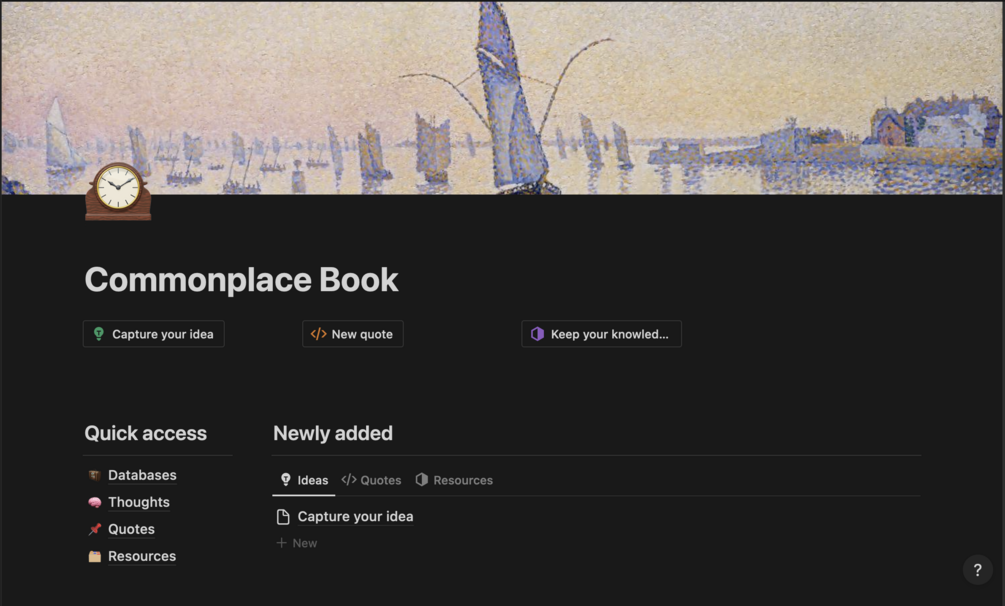Click the Quick access heading
Screen dimensions: 1005x606
coord(145,433)
